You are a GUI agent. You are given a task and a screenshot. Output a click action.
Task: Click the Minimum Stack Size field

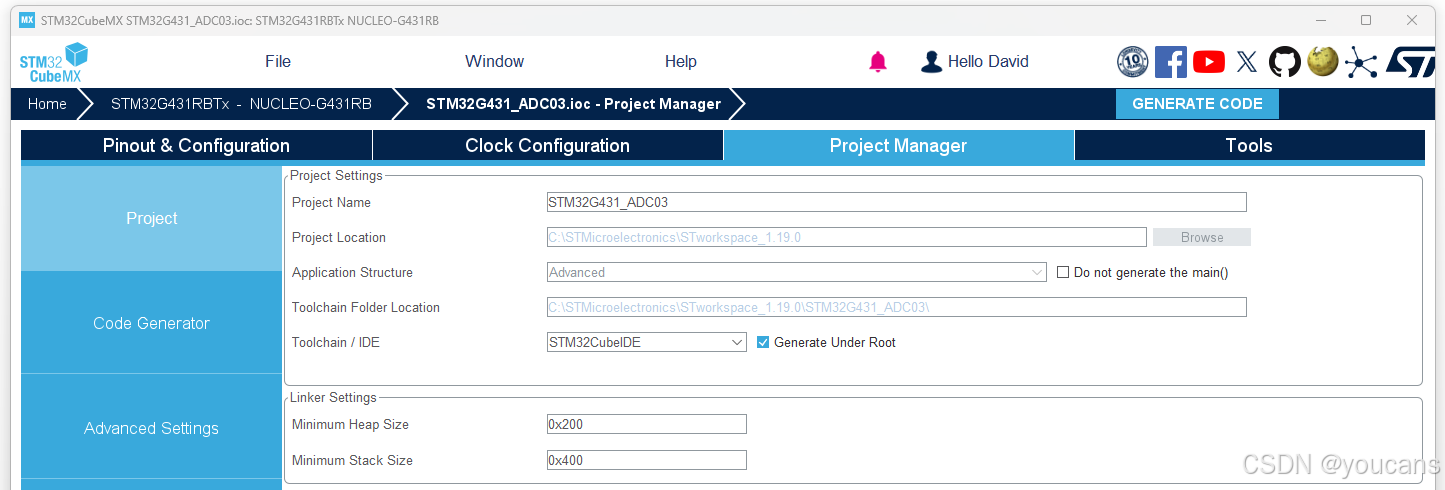click(647, 460)
